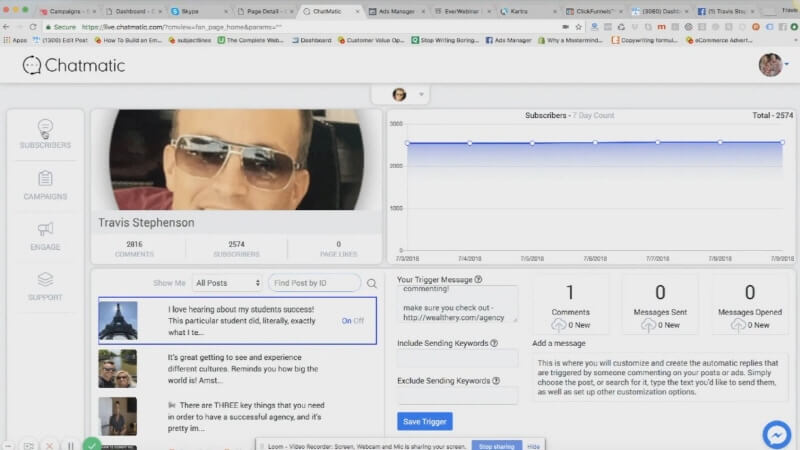
Task: Click the Loom pause recording icon
Action: [x=70, y=446]
